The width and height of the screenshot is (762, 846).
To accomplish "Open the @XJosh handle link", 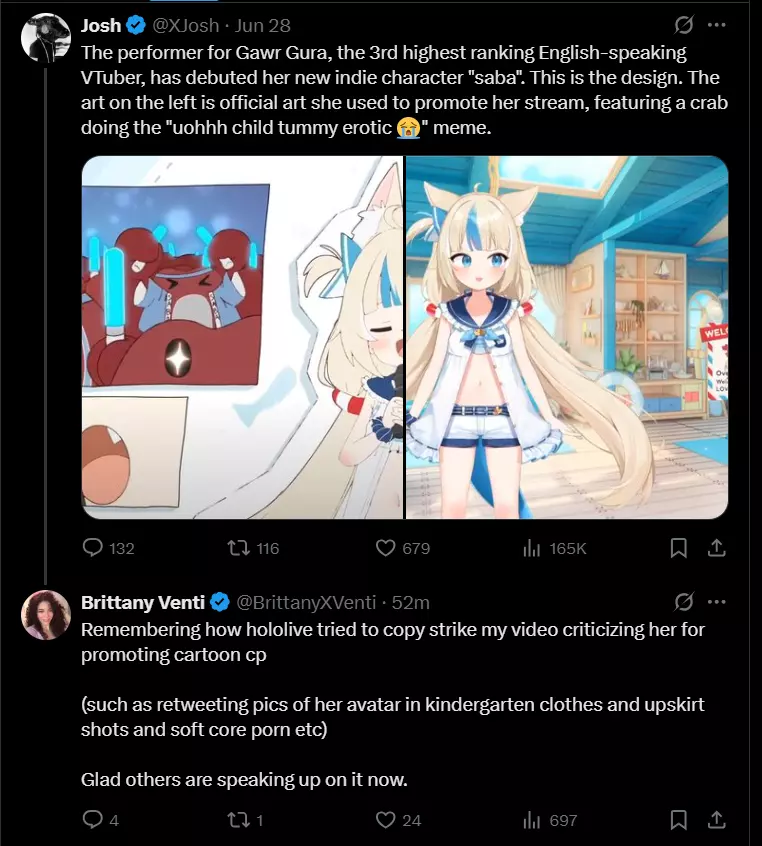I will pos(185,25).
